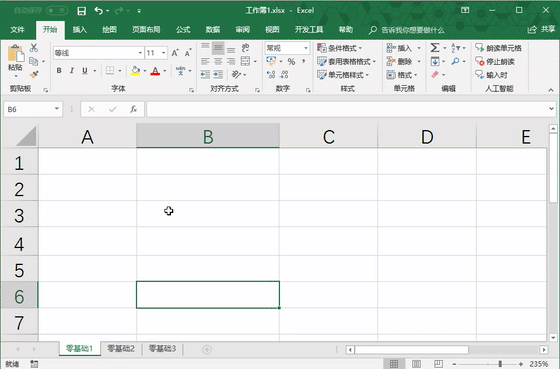Click 朗读单元格 speak cells button
Image resolution: width=560 pixels, height=369 pixels.
(498, 48)
